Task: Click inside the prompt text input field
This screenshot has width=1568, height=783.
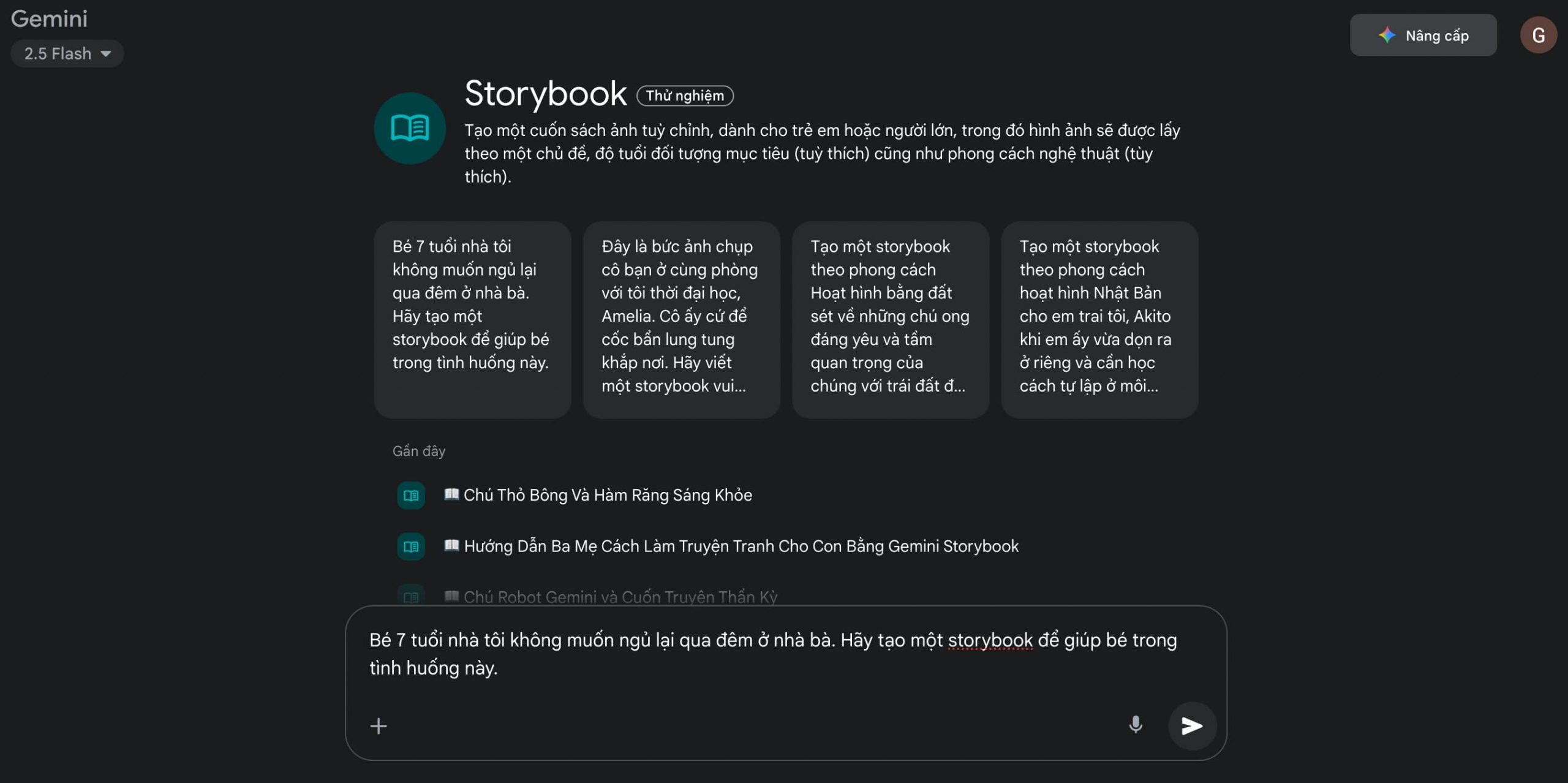Action: pos(773,654)
